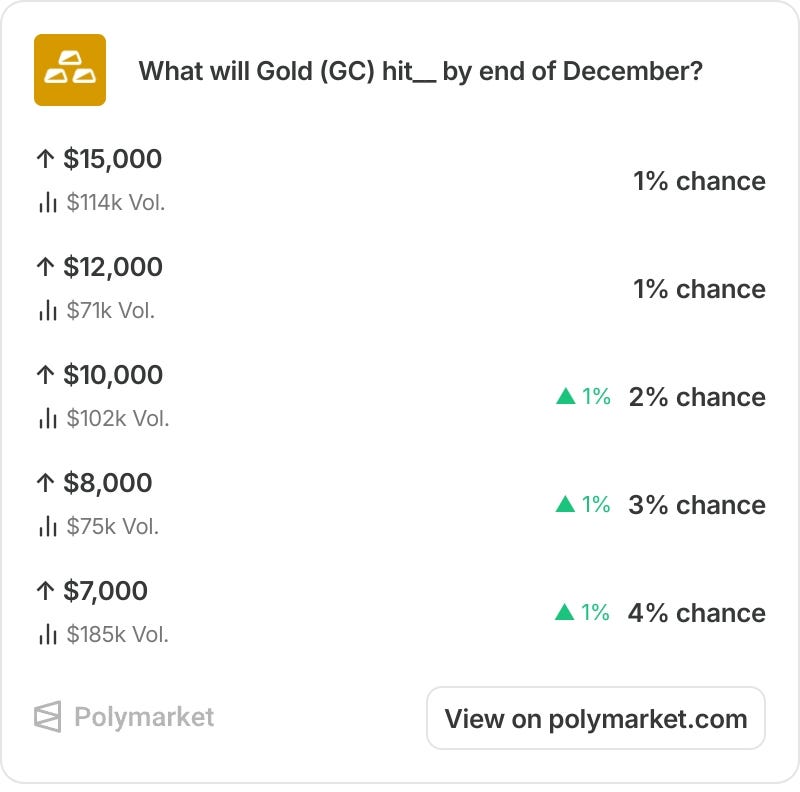
Task: Click the gold bars market icon
Action: click(70, 70)
